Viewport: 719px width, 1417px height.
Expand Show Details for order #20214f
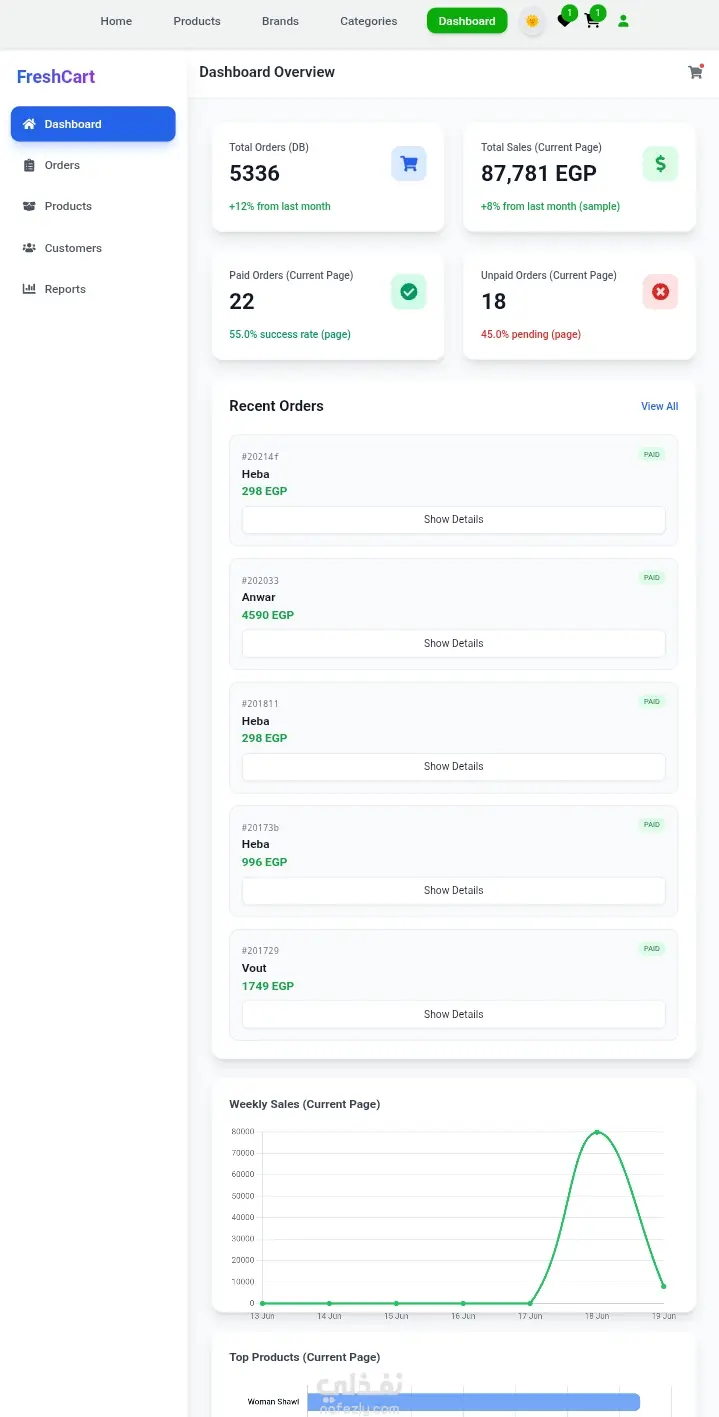click(x=453, y=519)
